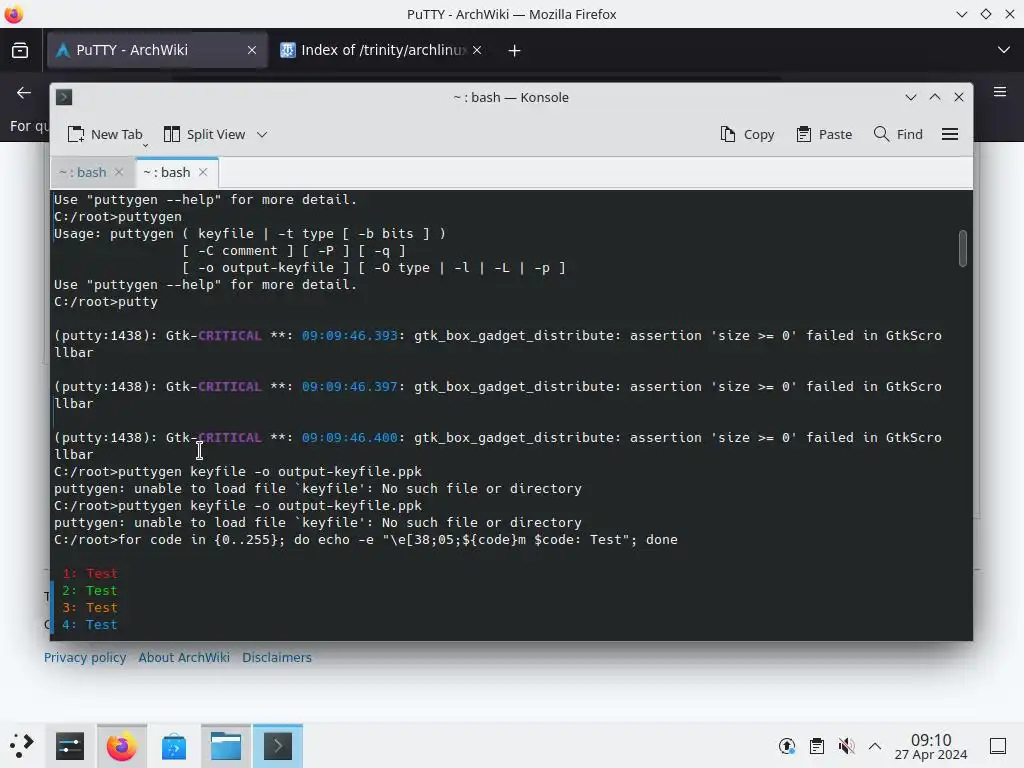Close the active bash tab

pos(203,172)
